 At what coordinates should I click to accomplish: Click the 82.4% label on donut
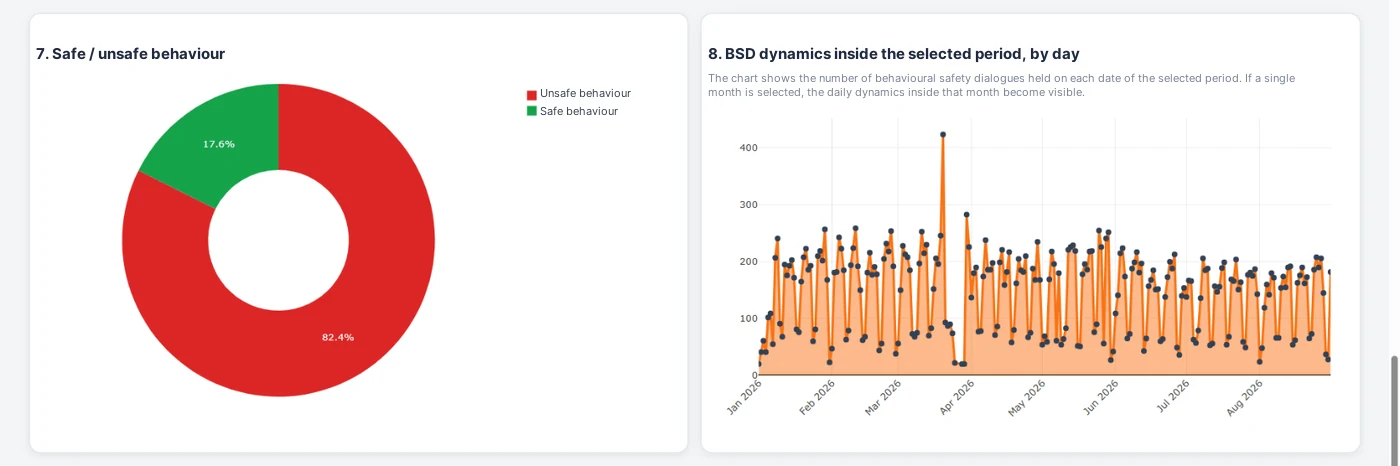pyautogui.click(x=337, y=337)
